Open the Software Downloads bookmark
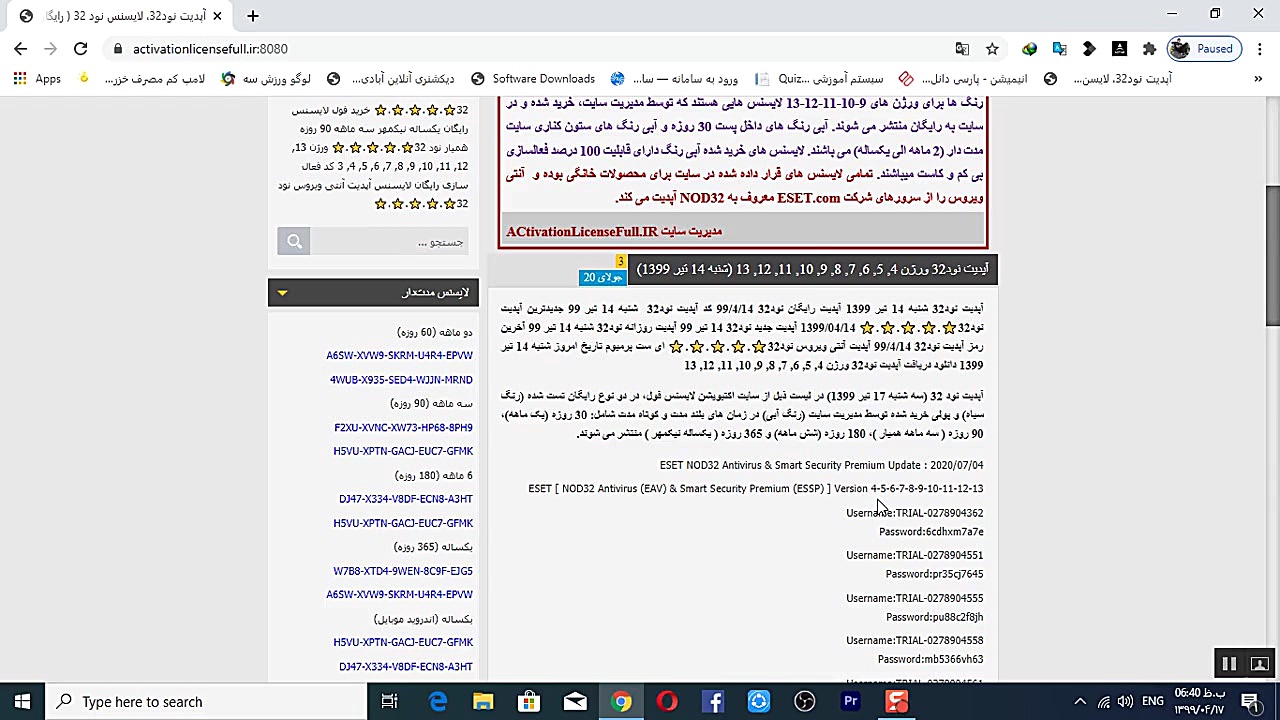Screen dimensions: 1280x720 [543, 79]
